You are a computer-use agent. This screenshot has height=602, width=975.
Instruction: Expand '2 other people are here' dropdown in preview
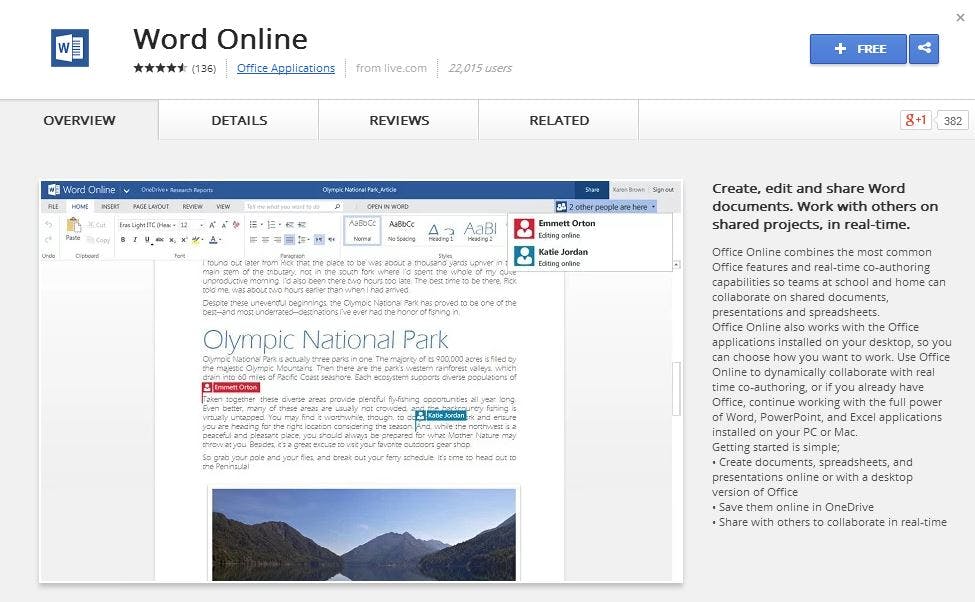click(x=606, y=206)
